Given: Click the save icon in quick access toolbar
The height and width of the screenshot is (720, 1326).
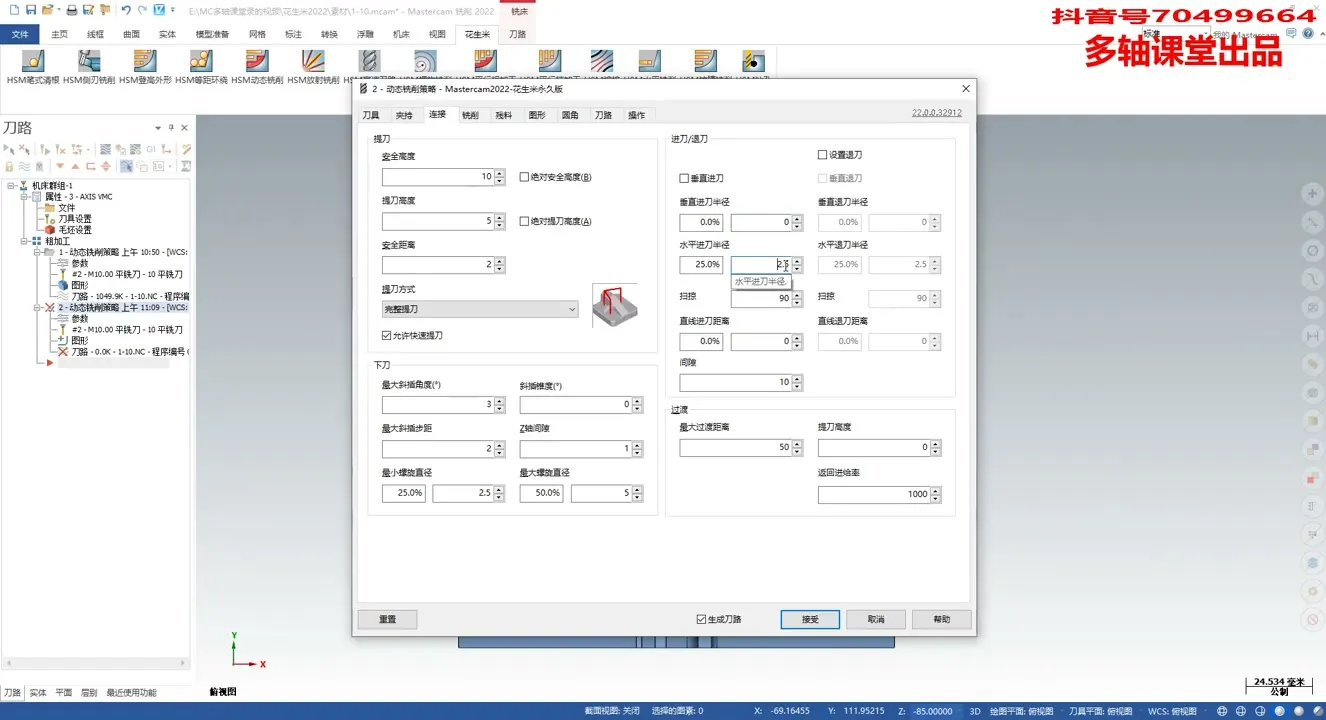Looking at the screenshot, I should click(31, 10).
